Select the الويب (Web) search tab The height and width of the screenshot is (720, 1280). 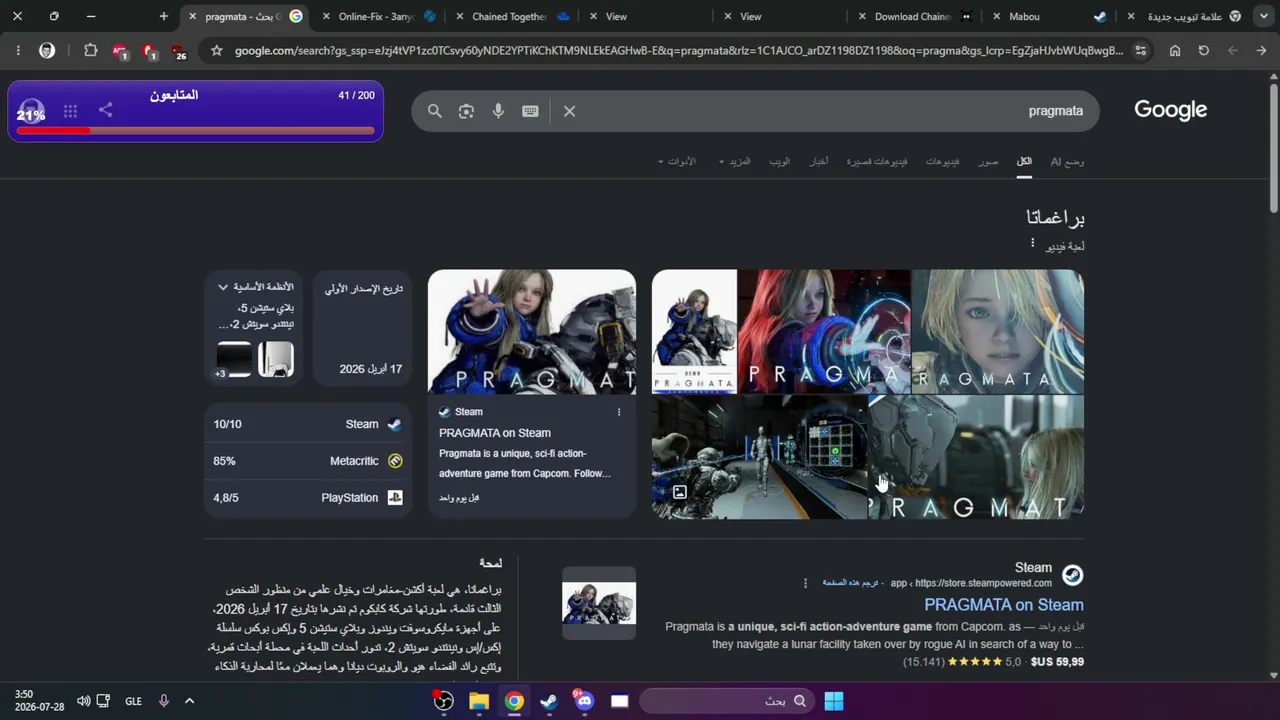pos(779,161)
